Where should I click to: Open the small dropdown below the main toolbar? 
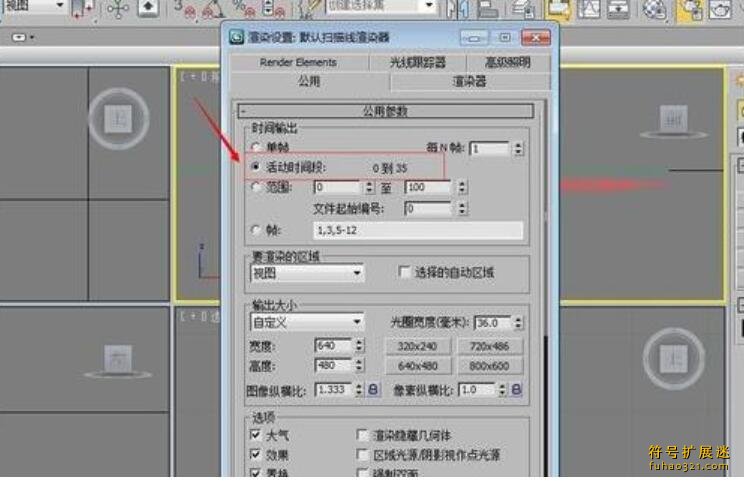(x=22, y=37)
